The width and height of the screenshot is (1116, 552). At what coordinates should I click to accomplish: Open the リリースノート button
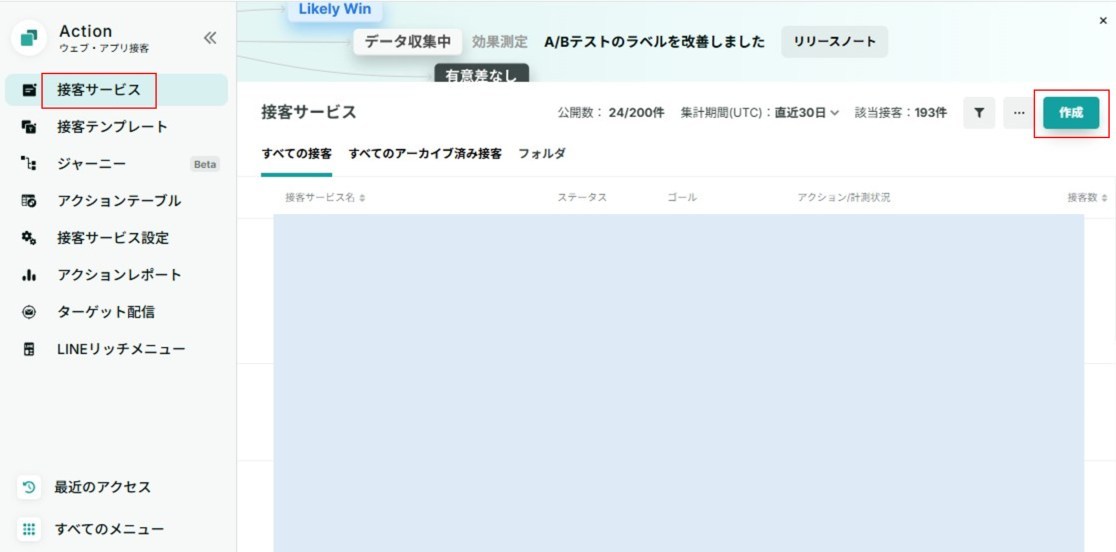pyautogui.click(x=835, y=42)
